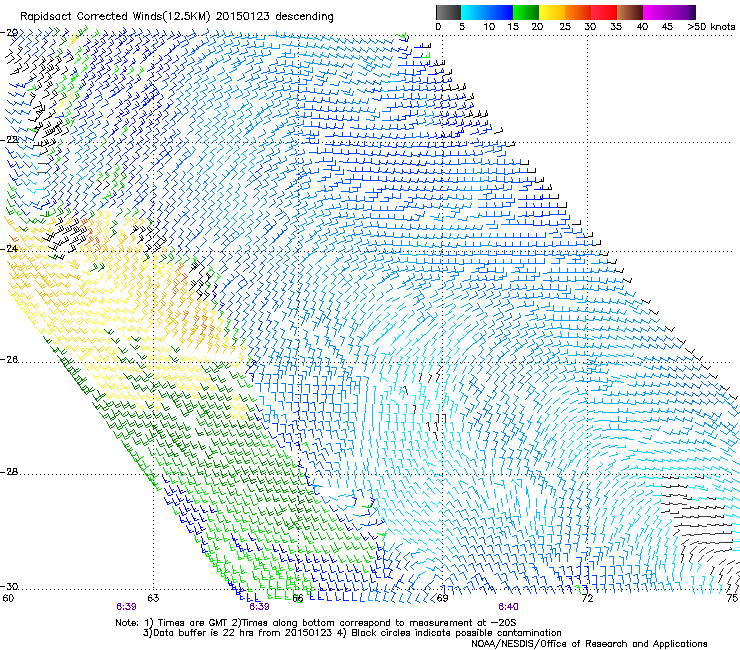Click the '60' longitude axis label

[8, 598]
